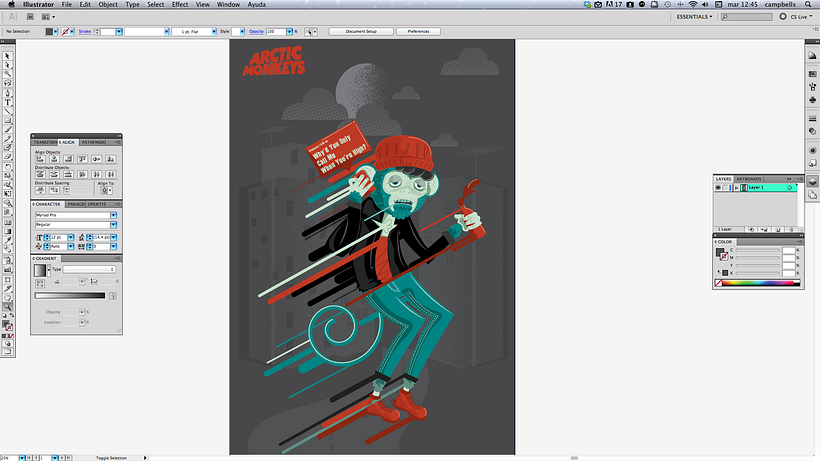Click the Delete Selection trash icon in Layers
820x461 pixels.
[791, 229]
